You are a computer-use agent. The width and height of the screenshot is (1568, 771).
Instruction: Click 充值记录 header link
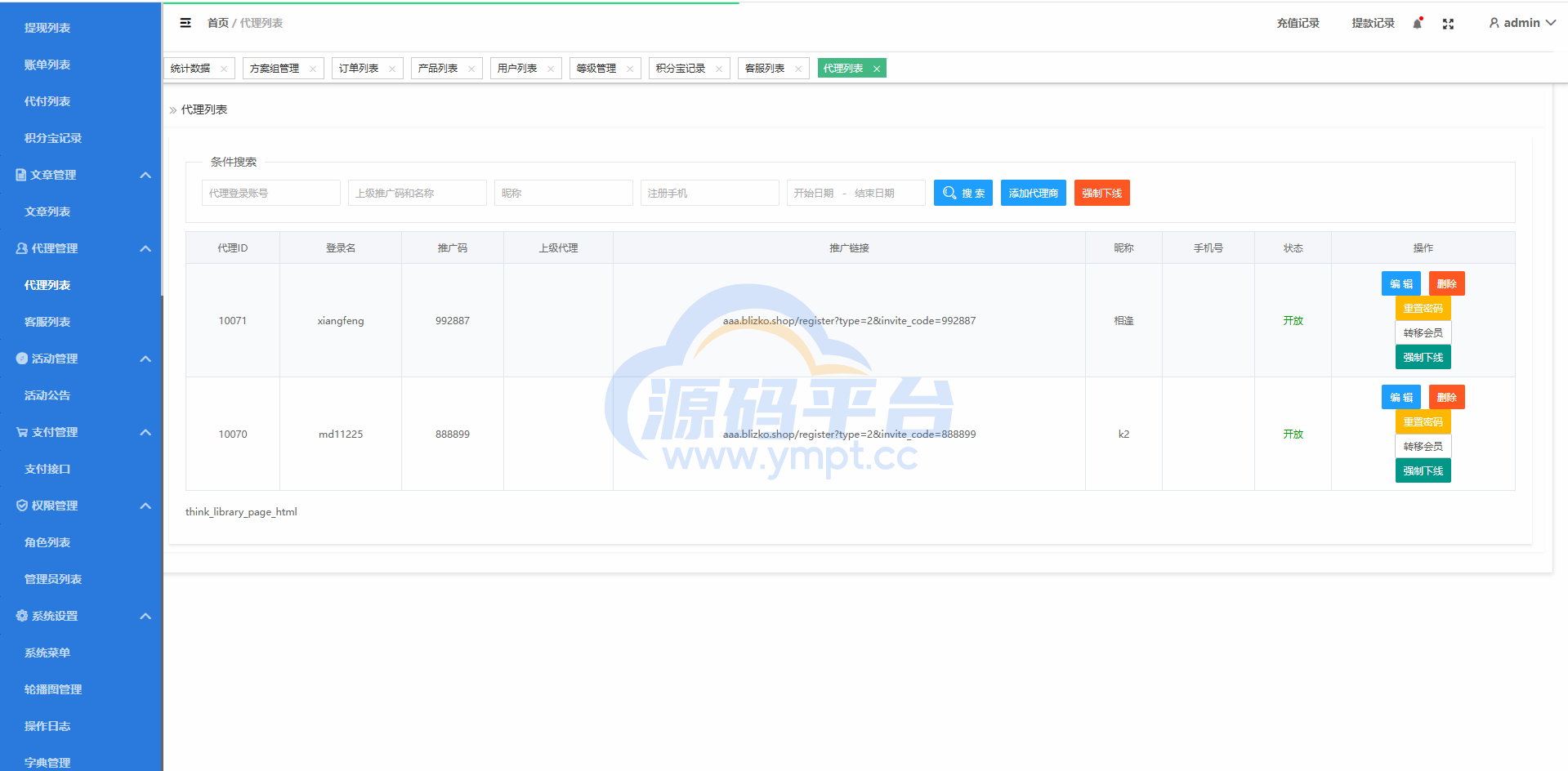(x=1298, y=23)
